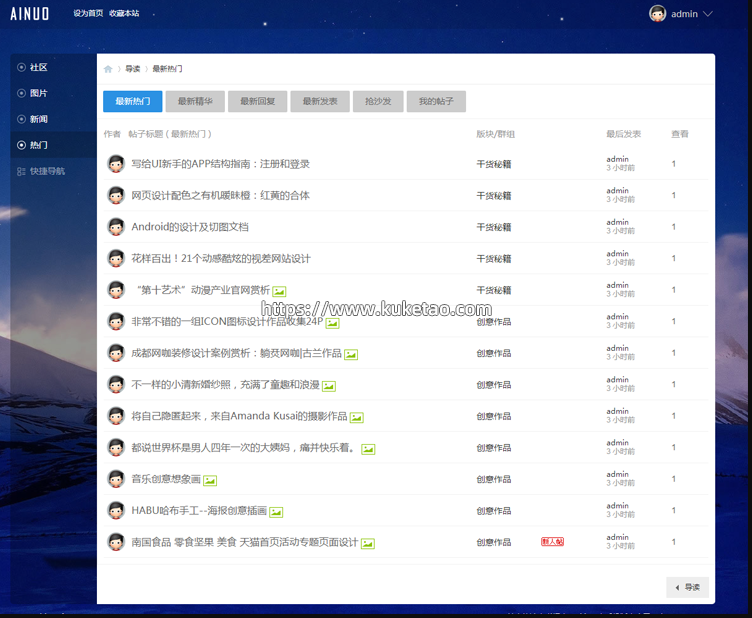The image size is (752, 618).
Task: Click the red 新人帖 badge on 南国食品 row
Action: coord(552,542)
